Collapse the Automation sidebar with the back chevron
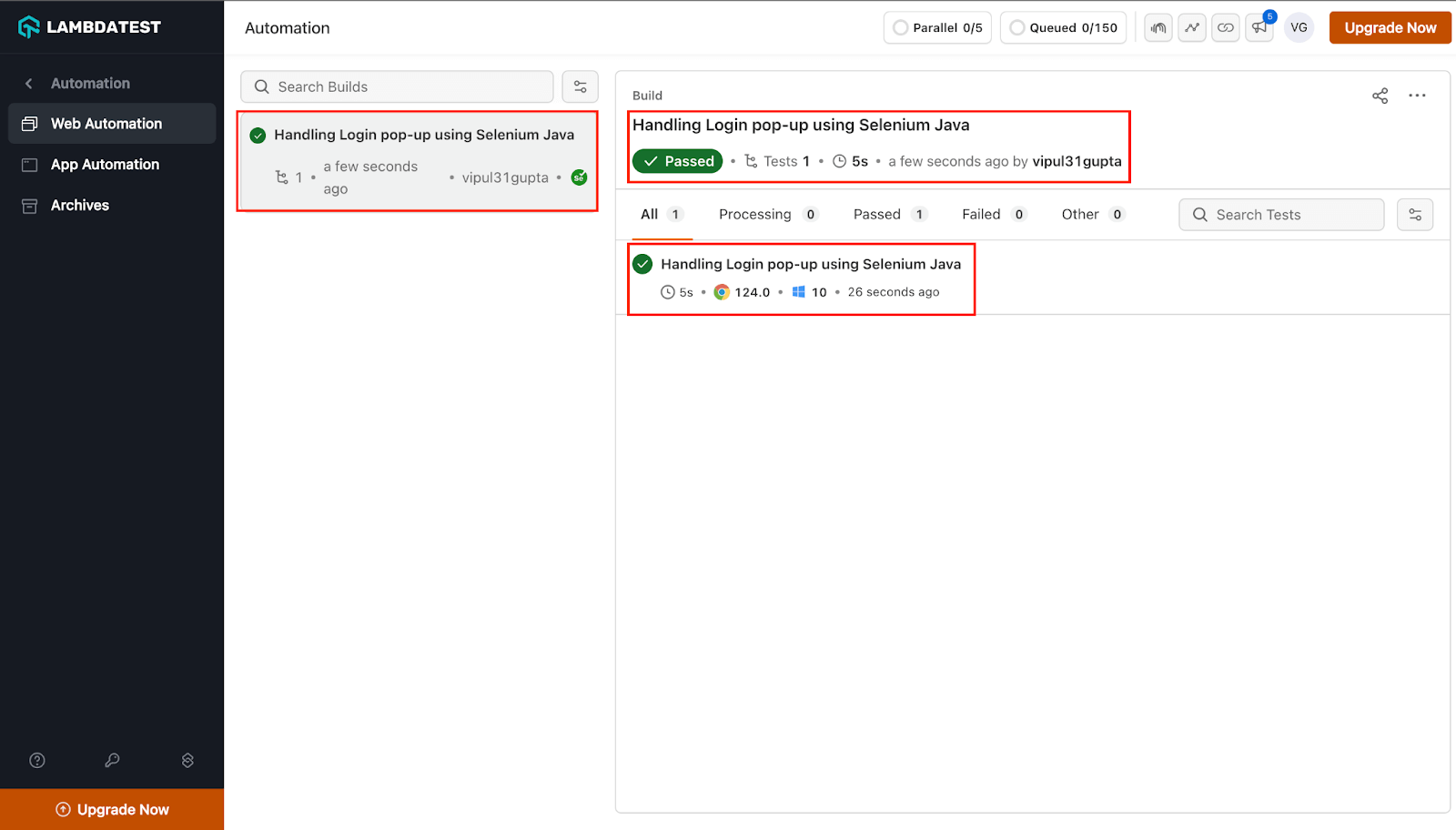The image size is (1456, 830). (x=28, y=83)
